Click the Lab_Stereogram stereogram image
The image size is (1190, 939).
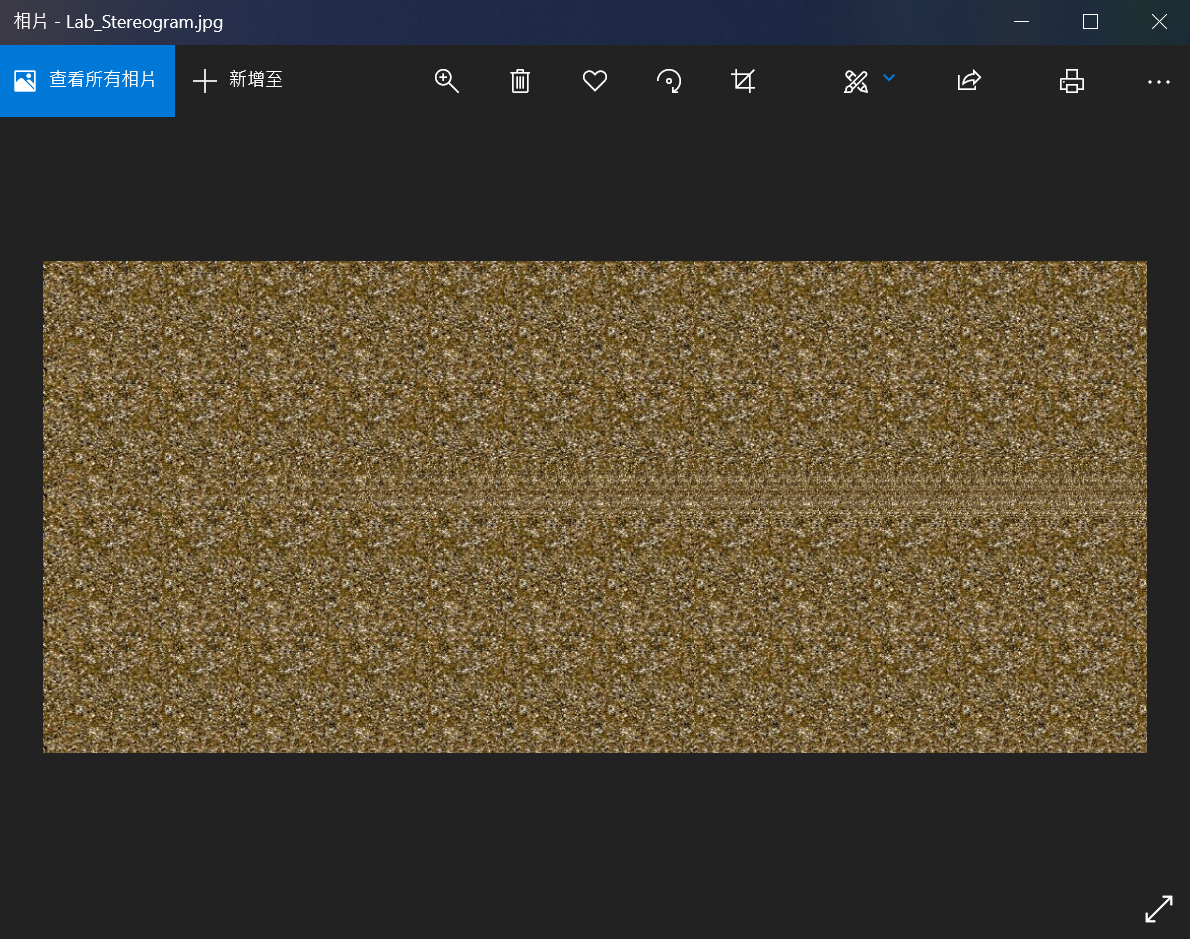595,507
